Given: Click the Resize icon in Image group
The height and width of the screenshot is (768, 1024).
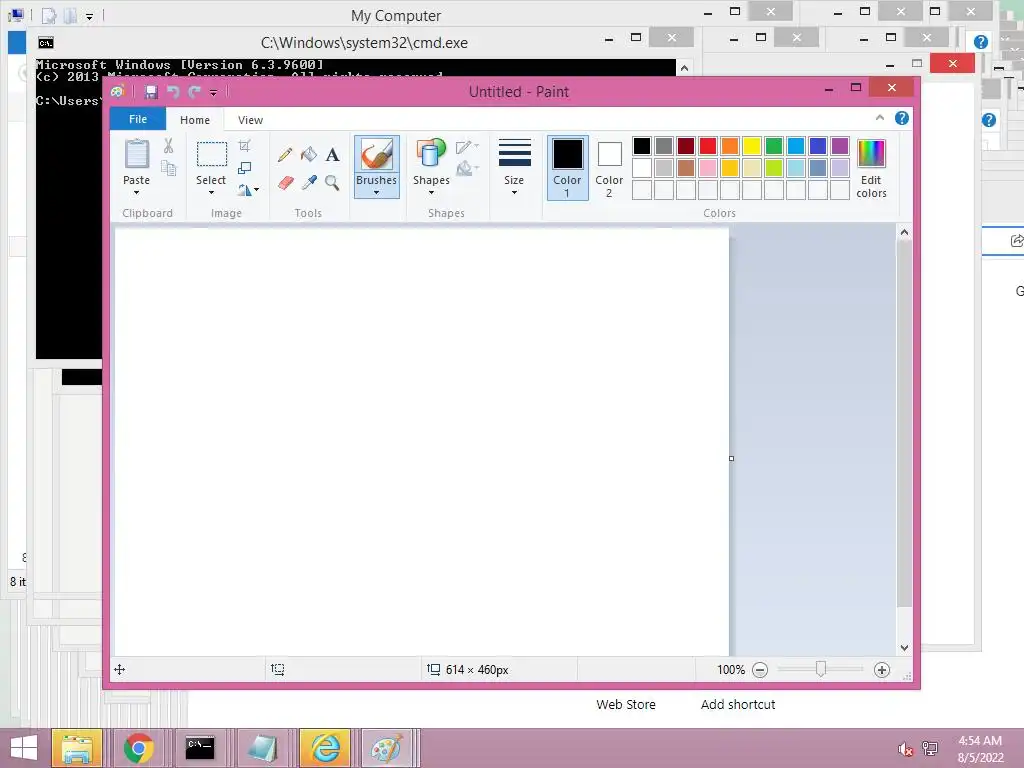Looking at the screenshot, I should point(244,168).
